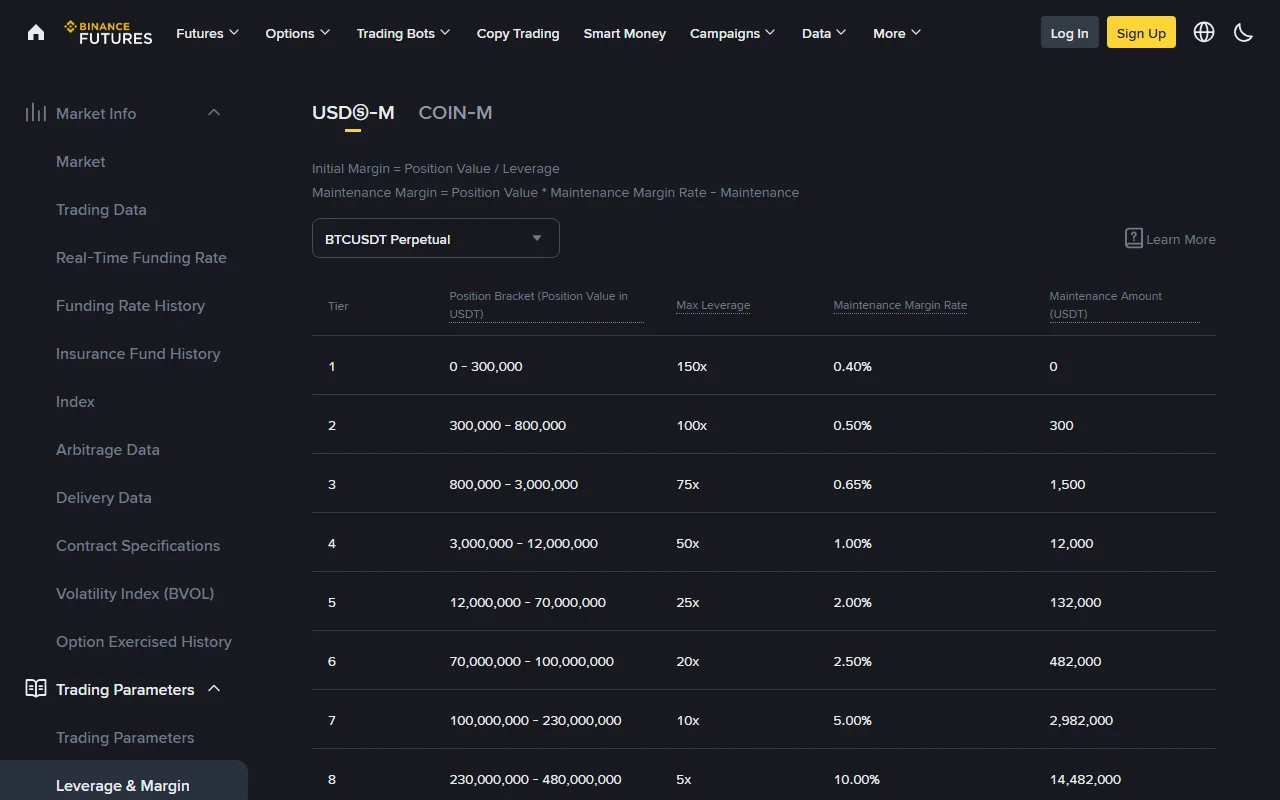Open Trading Data in sidebar
This screenshot has height=800, width=1280.
(101, 209)
